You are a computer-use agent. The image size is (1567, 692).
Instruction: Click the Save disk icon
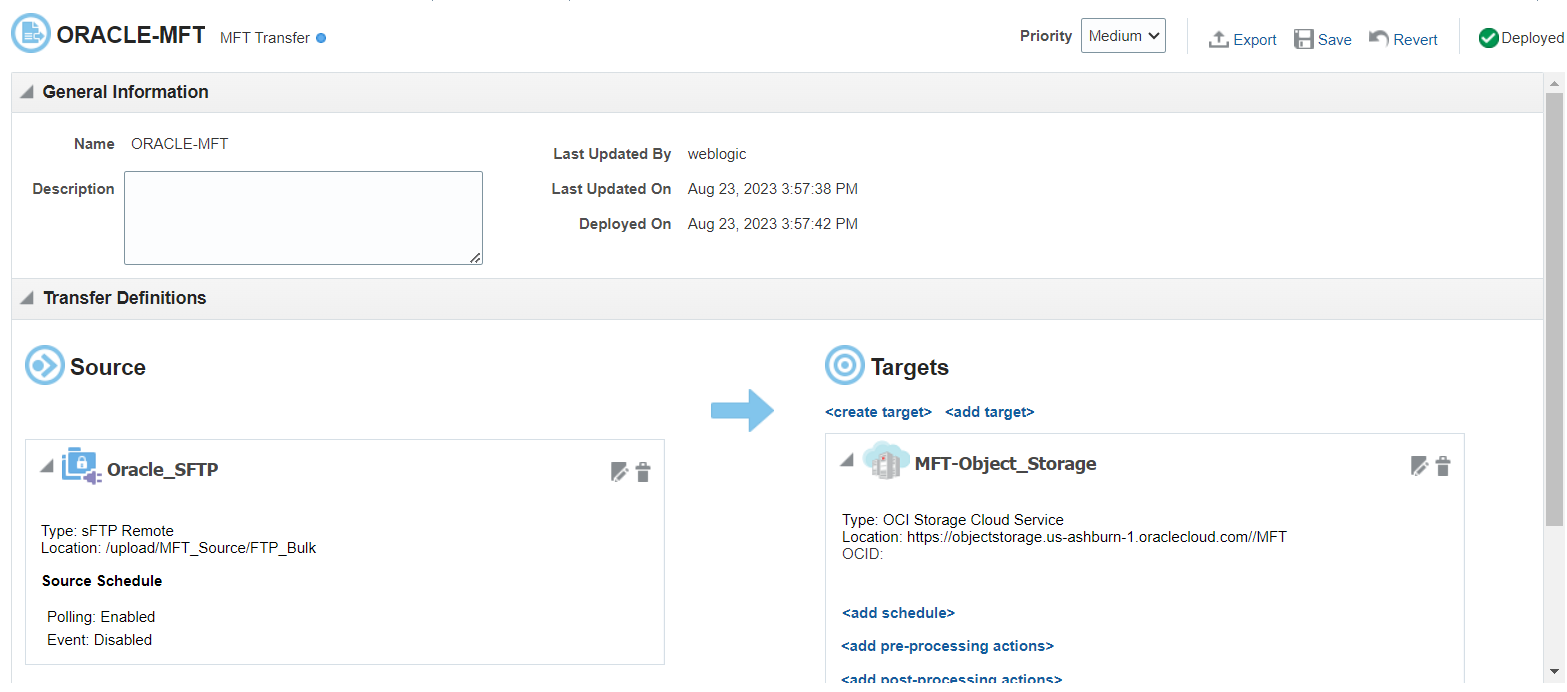1304,39
